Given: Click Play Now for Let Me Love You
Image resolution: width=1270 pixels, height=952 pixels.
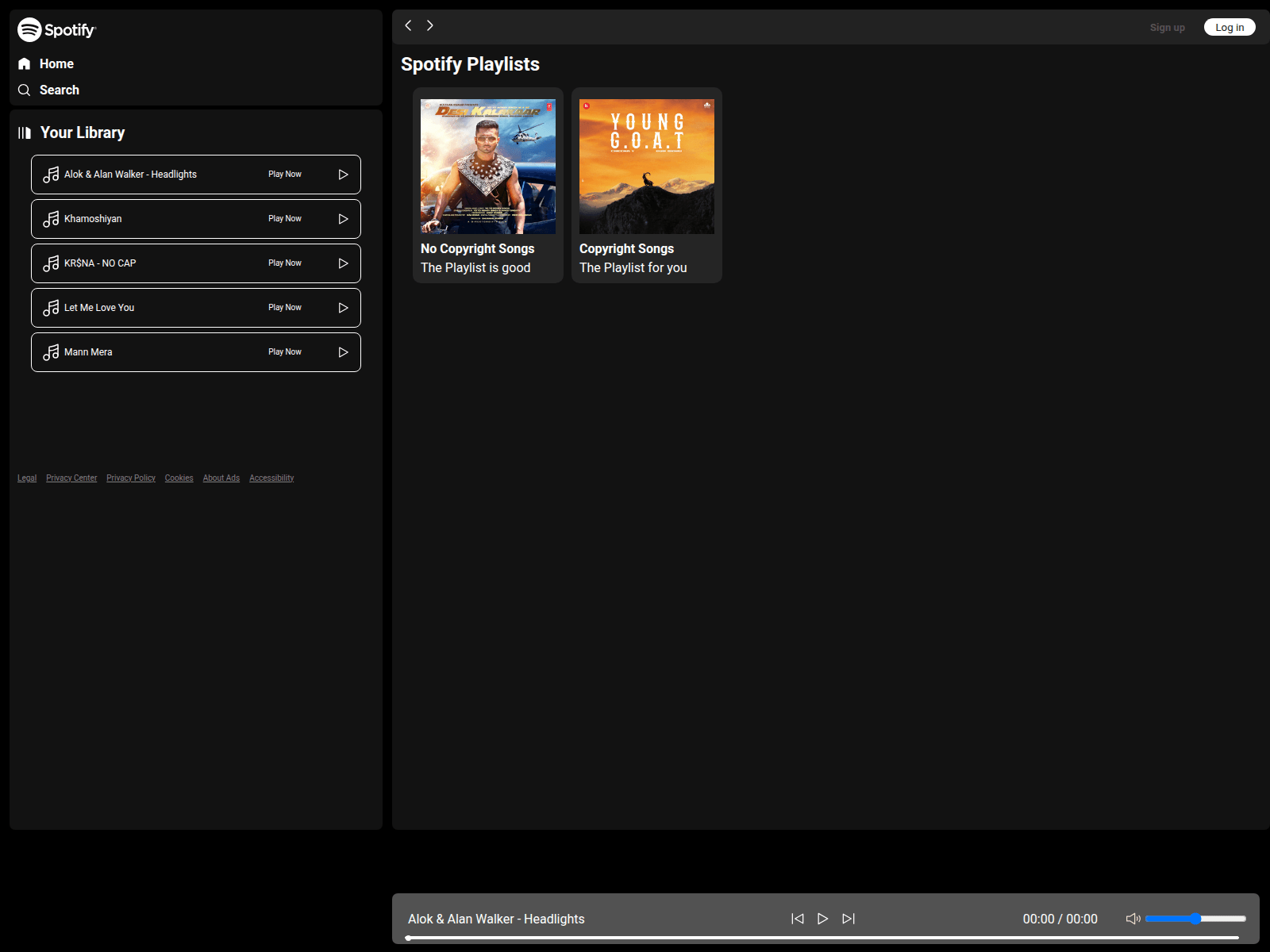Looking at the screenshot, I should tap(285, 308).
